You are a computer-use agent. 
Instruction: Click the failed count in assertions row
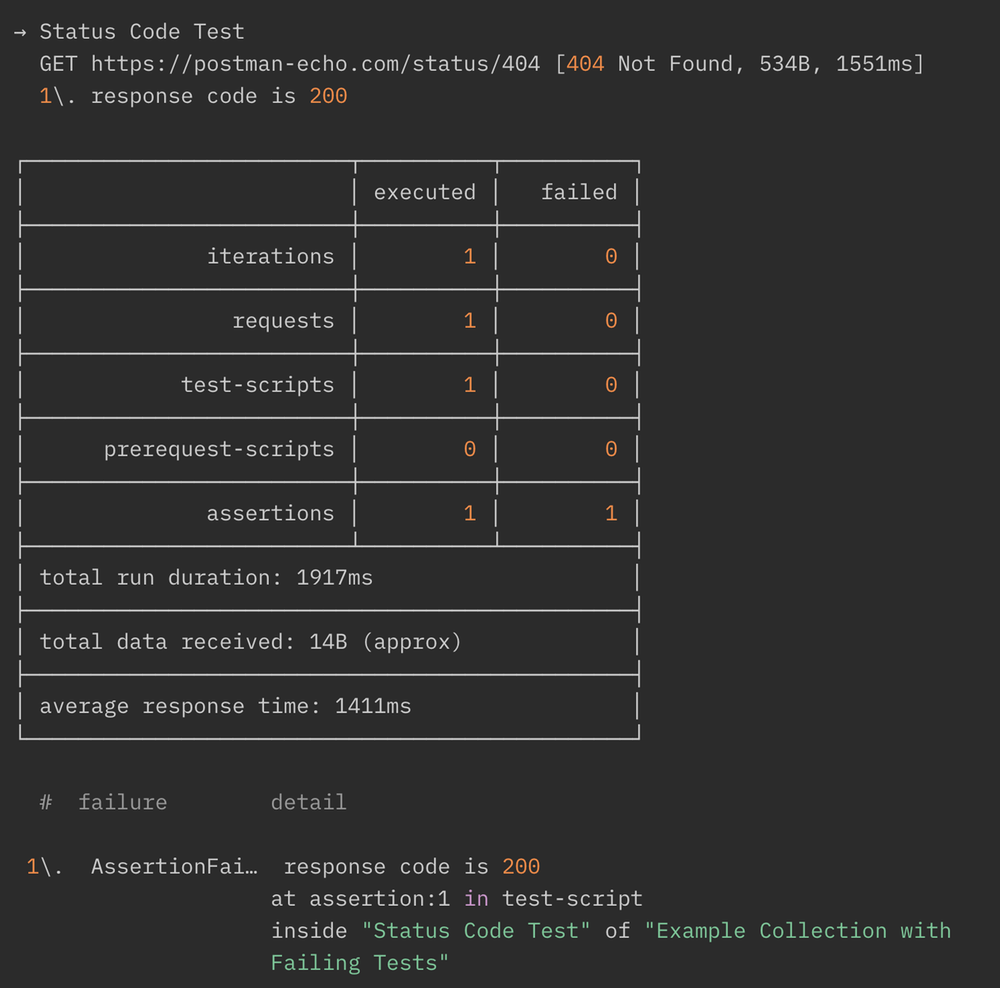(611, 513)
